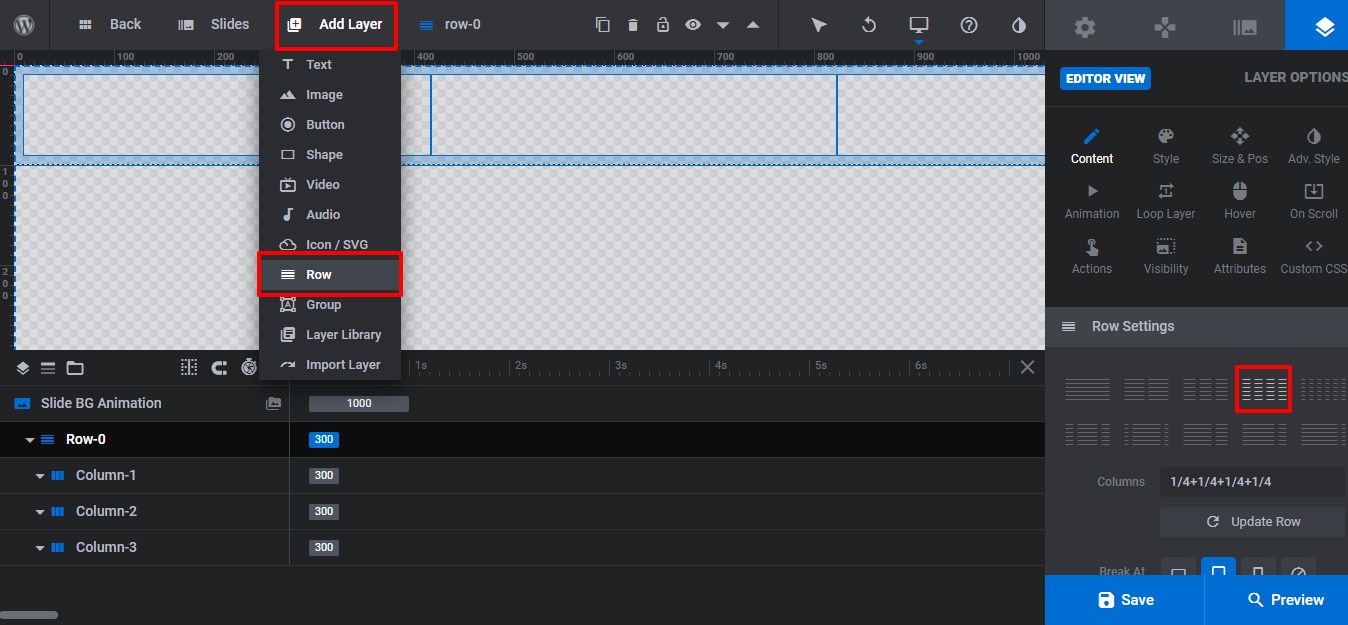Open Custom CSS layer options

click(x=1314, y=256)
